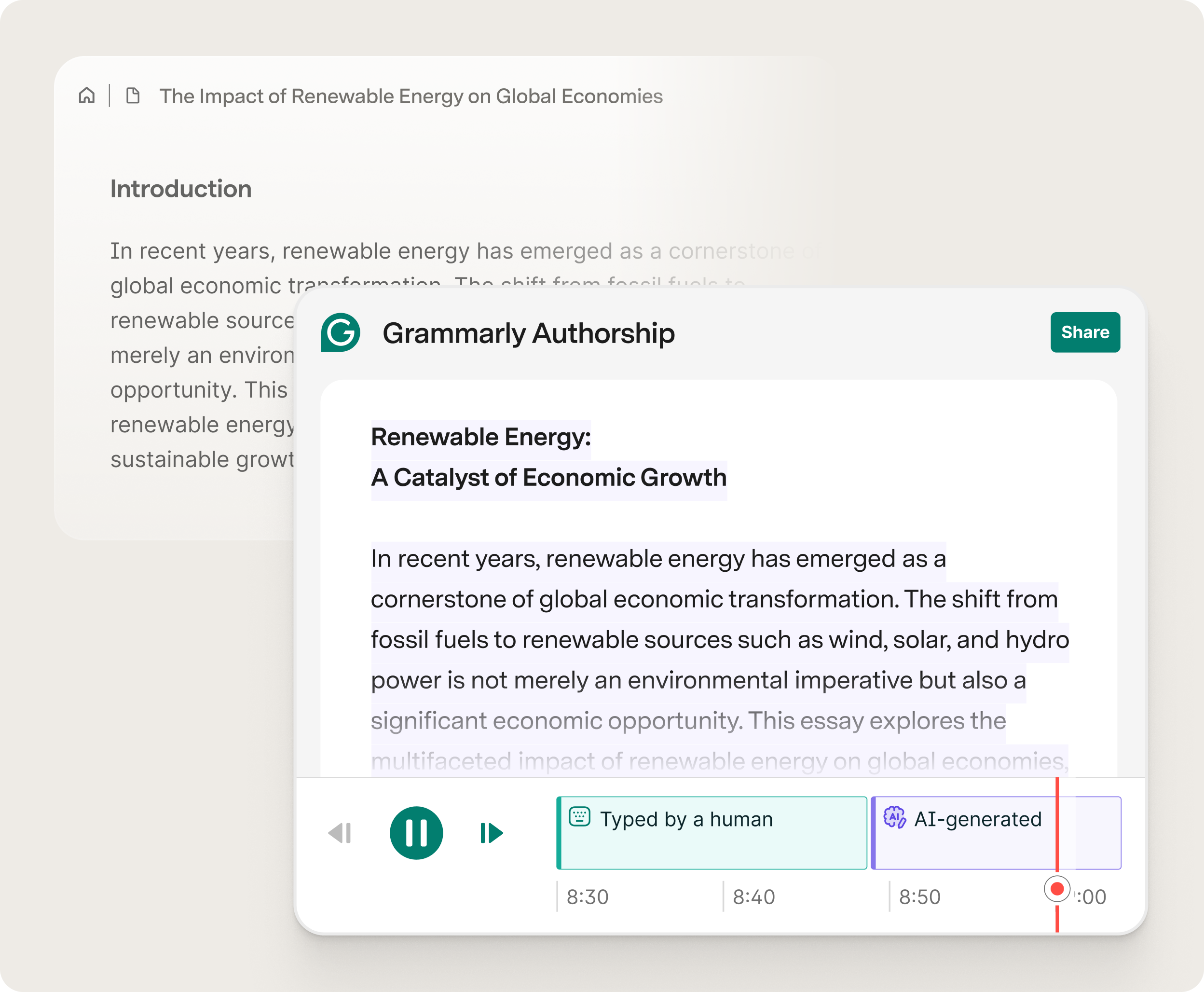Viewport: 1204px width, 992px height.
Task: Select the heading Renewable Energy:
Action: coord(481,437)
